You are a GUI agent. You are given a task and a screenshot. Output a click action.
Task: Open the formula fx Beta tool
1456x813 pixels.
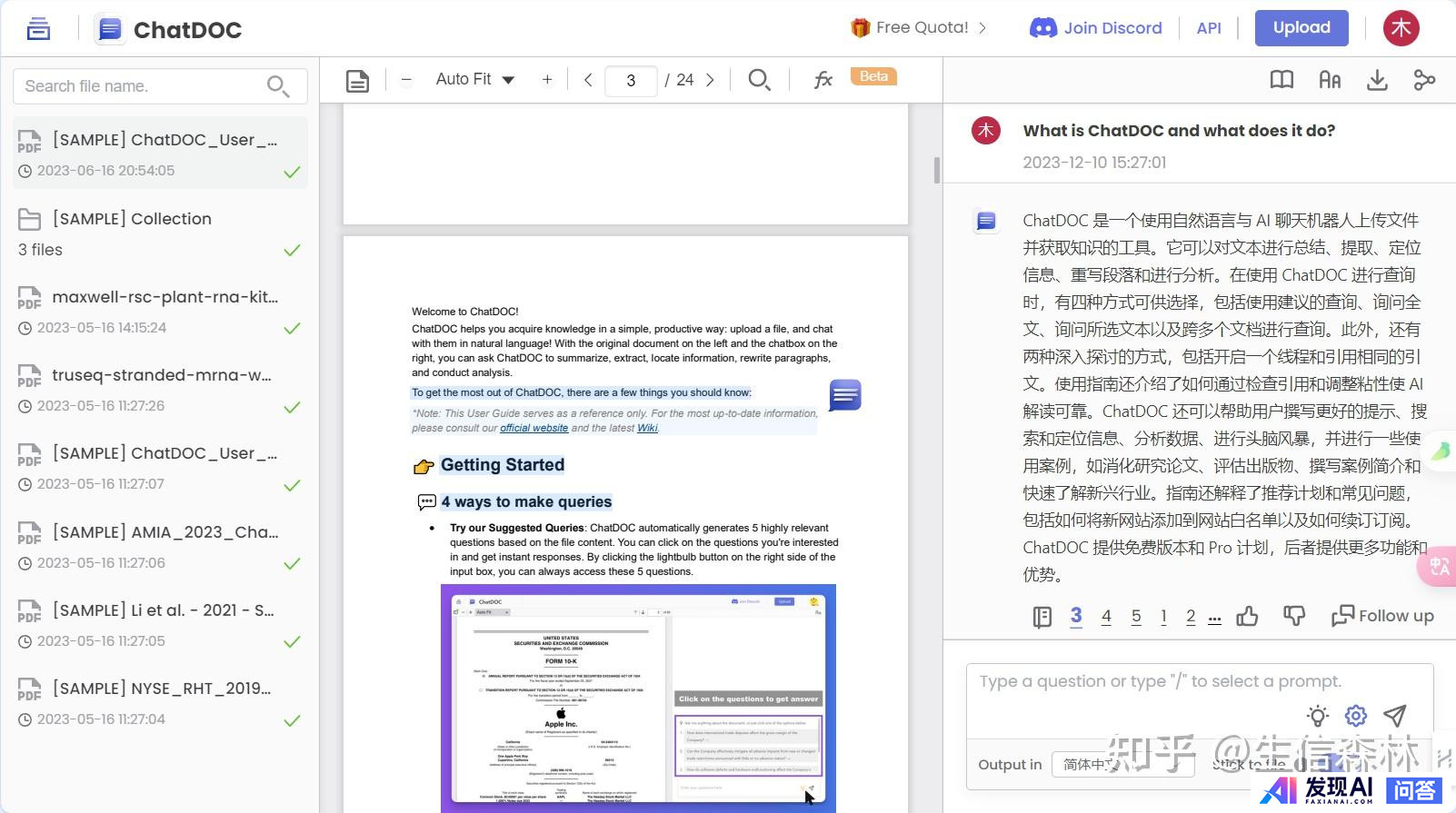(x=823, y=80)
